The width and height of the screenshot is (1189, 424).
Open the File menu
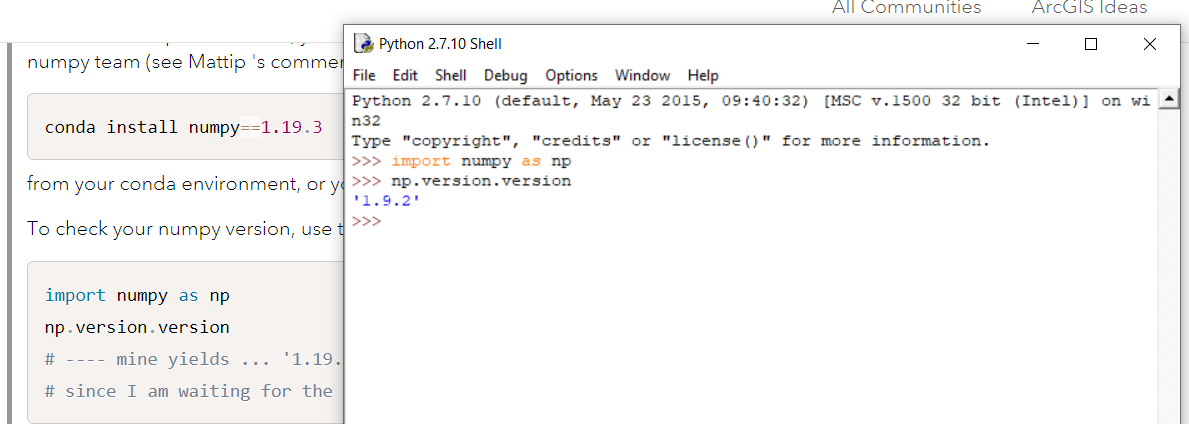364,75
